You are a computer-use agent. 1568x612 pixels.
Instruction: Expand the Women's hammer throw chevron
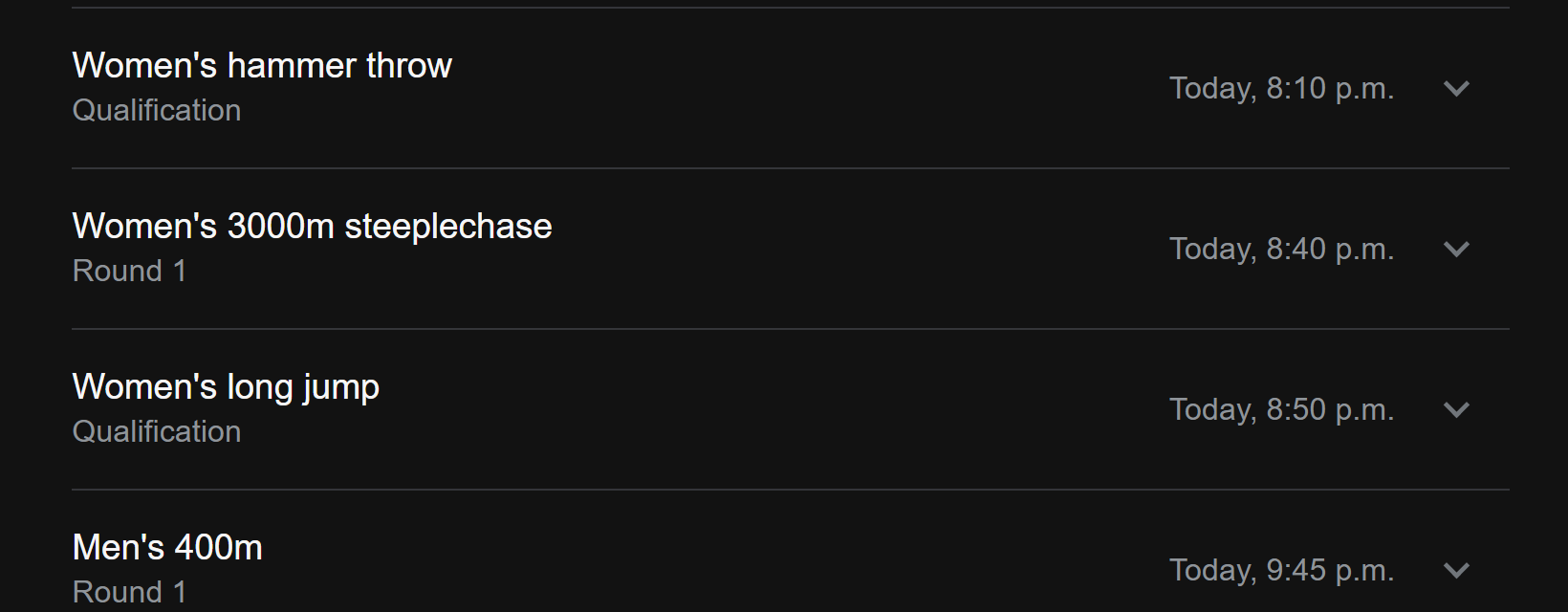(1456, 89)
